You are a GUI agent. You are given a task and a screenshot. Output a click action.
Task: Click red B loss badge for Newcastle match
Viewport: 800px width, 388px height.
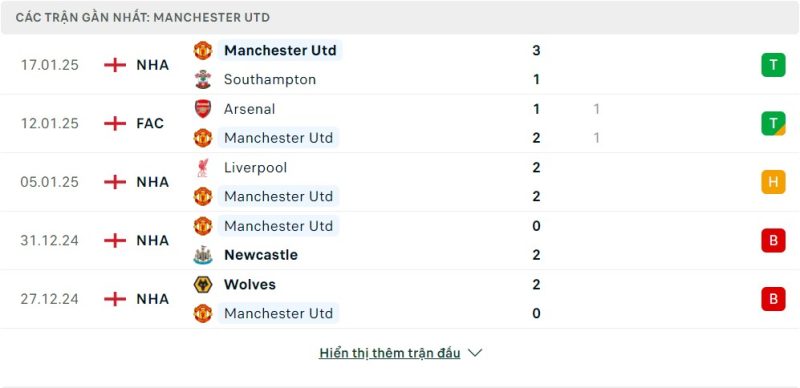coord(773,240)
